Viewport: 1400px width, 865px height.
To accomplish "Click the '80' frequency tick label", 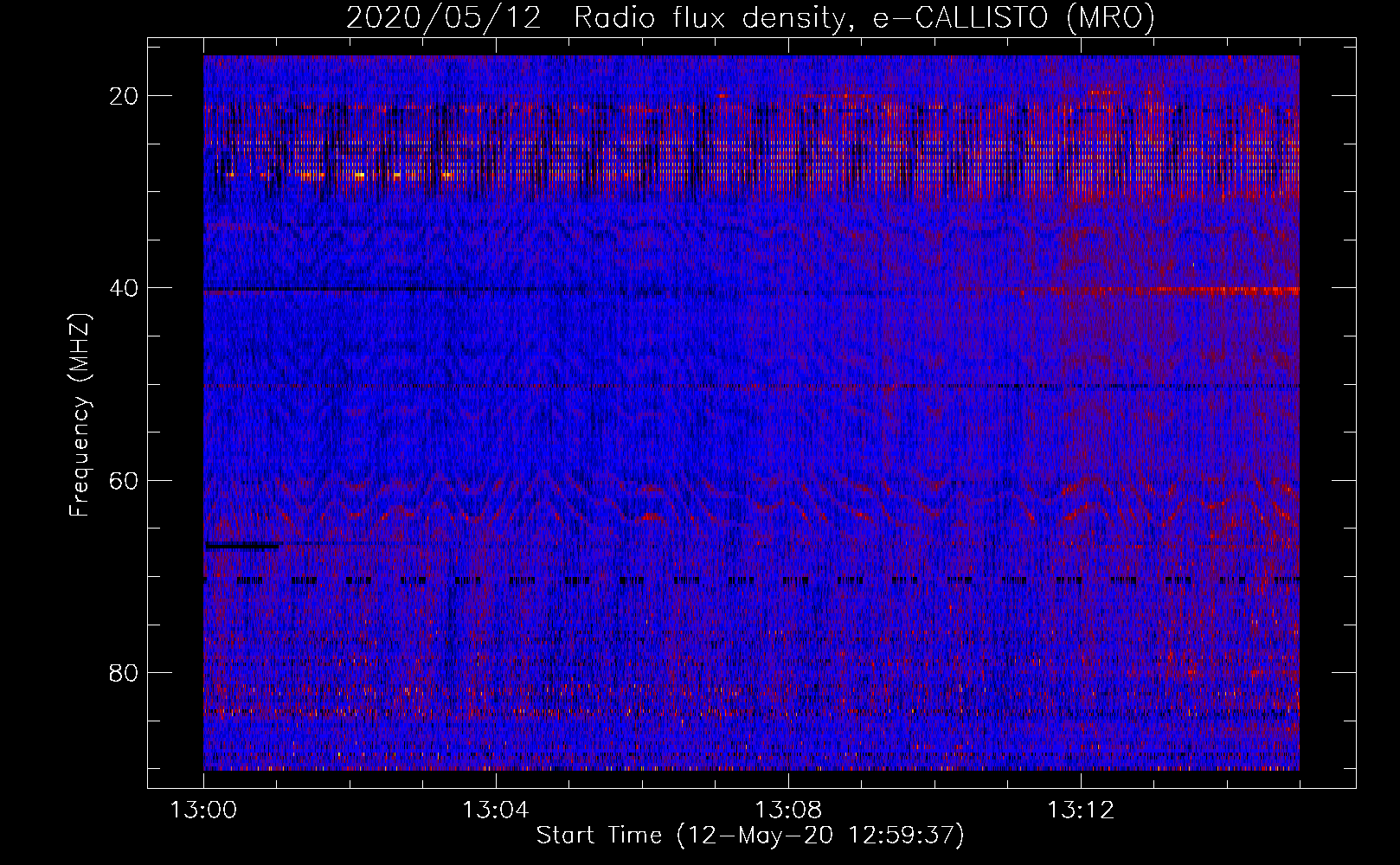I will click(x=125, y=672).
